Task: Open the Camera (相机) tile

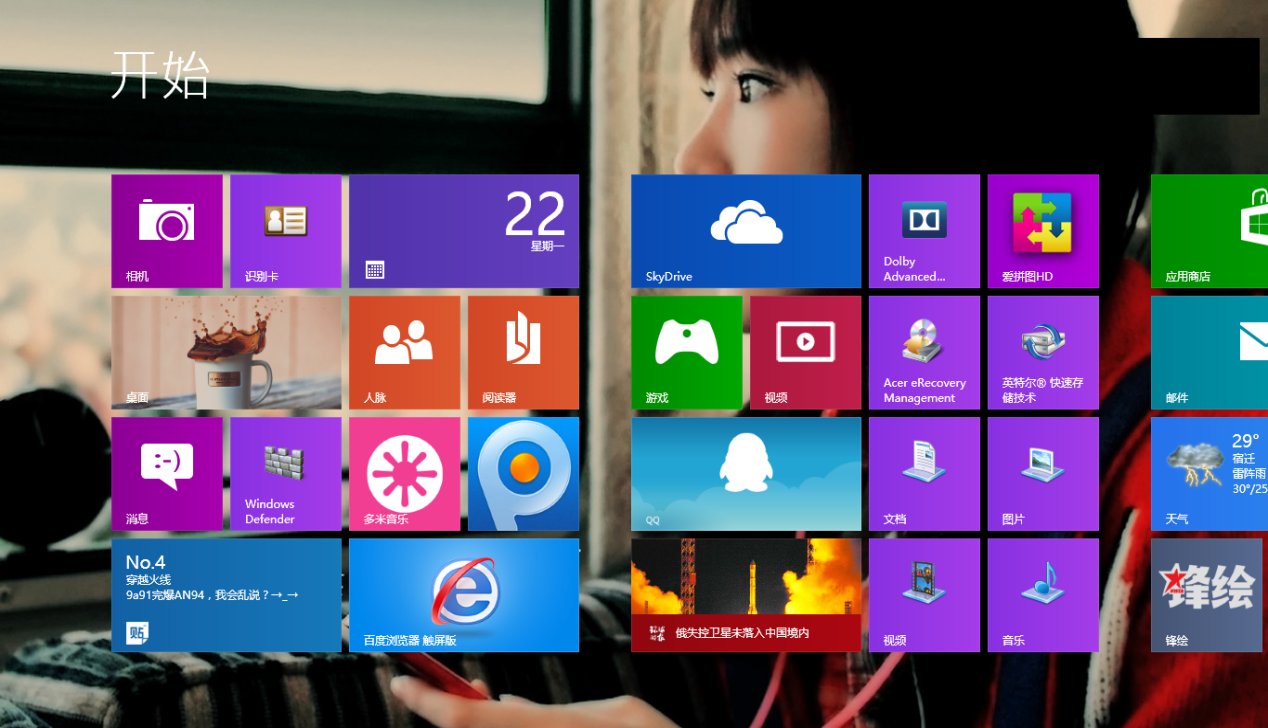Action: (167, 231)
